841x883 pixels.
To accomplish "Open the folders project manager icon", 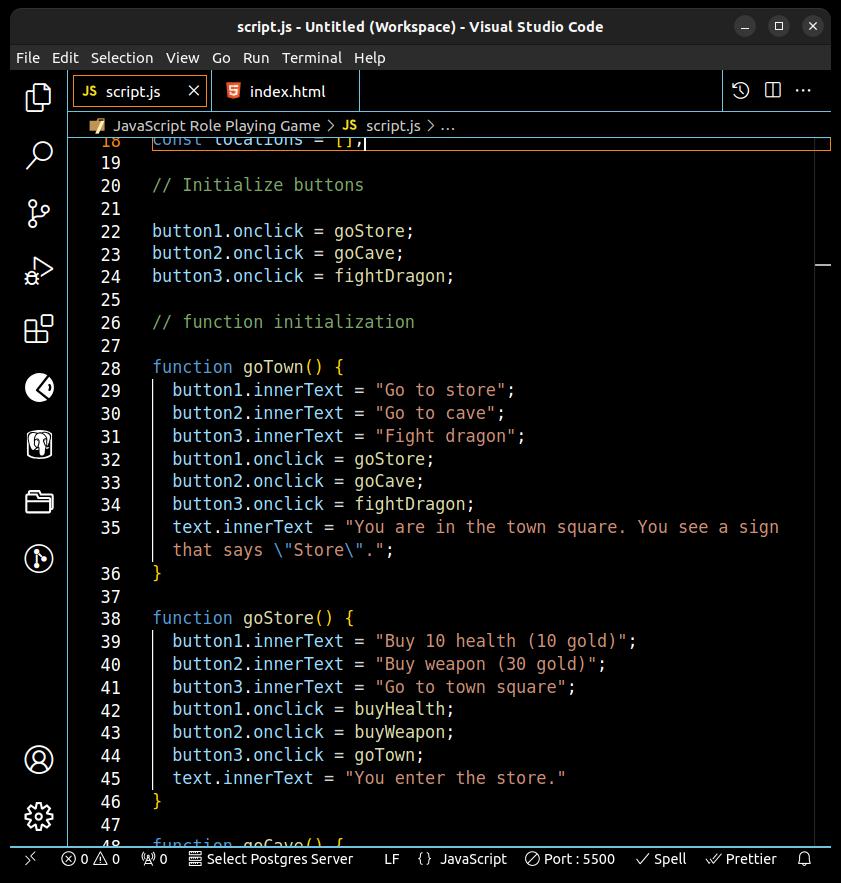I will (x=38, y=501).
